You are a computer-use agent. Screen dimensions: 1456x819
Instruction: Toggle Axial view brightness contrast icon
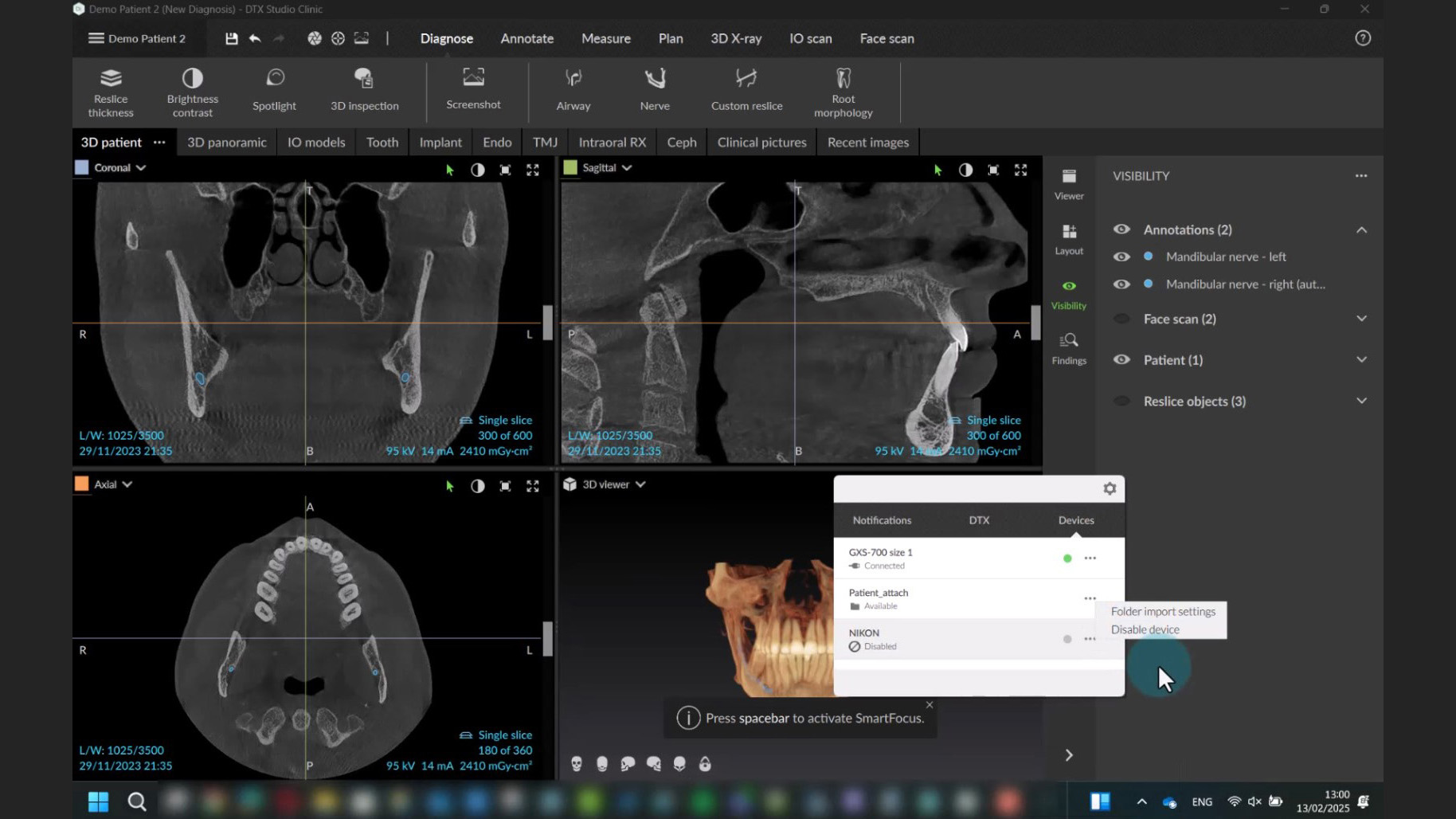(x=477, y=486)
